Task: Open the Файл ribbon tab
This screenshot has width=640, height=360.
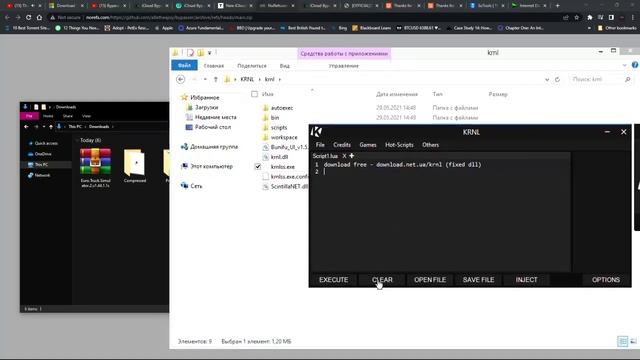Action: (x=184, y=65)
